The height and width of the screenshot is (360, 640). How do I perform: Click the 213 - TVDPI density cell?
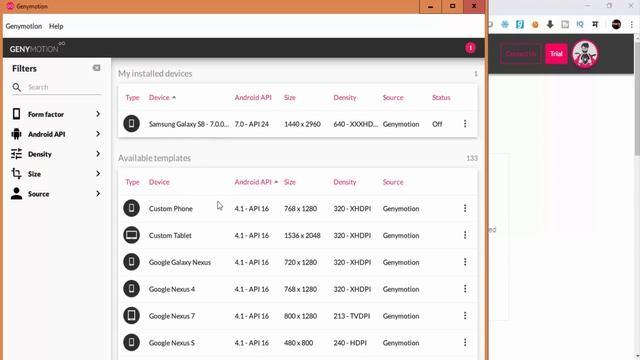(351, 316)
